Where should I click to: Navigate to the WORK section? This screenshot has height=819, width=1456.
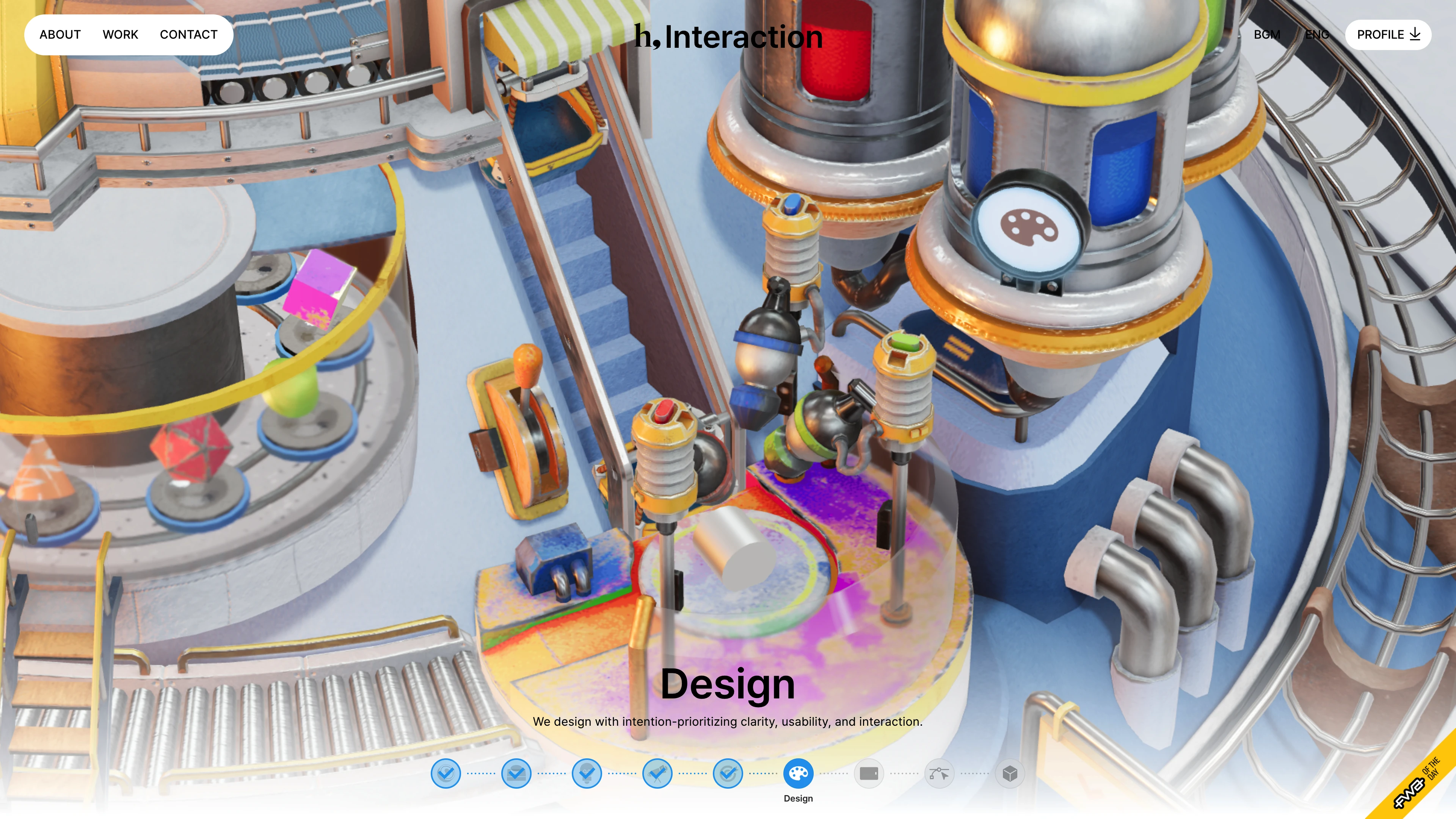click(x=121, y=35)
